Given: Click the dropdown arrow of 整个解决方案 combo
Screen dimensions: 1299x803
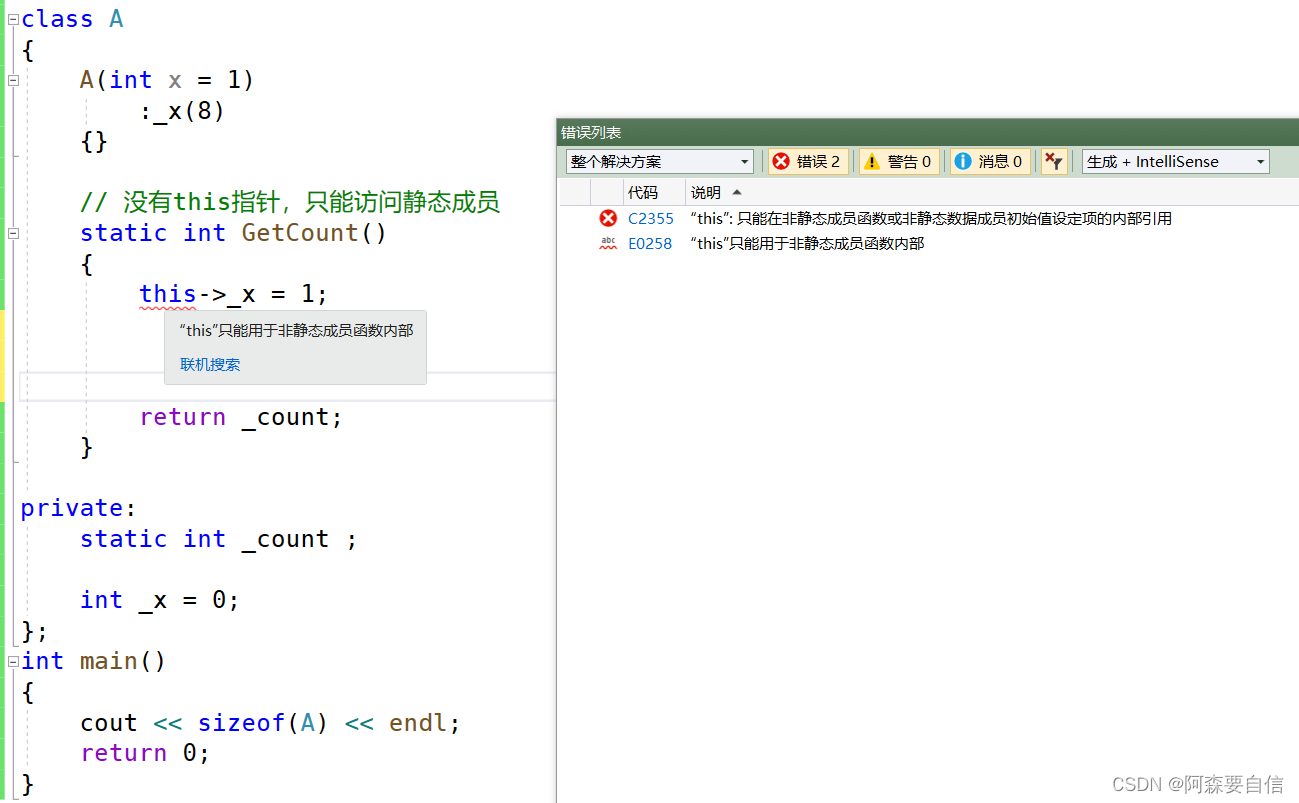Looking at the screenshot, I should click(745, 162).
